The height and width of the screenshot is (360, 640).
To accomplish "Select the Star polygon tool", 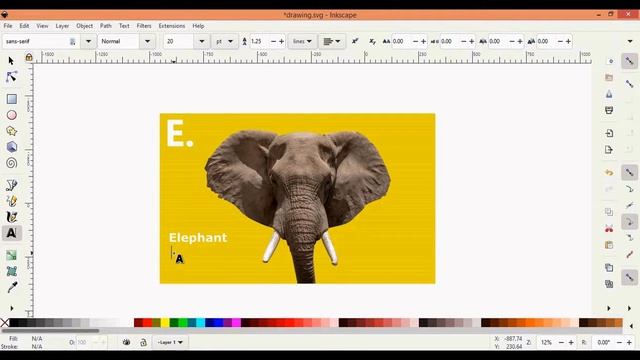I will pos(11,131).
